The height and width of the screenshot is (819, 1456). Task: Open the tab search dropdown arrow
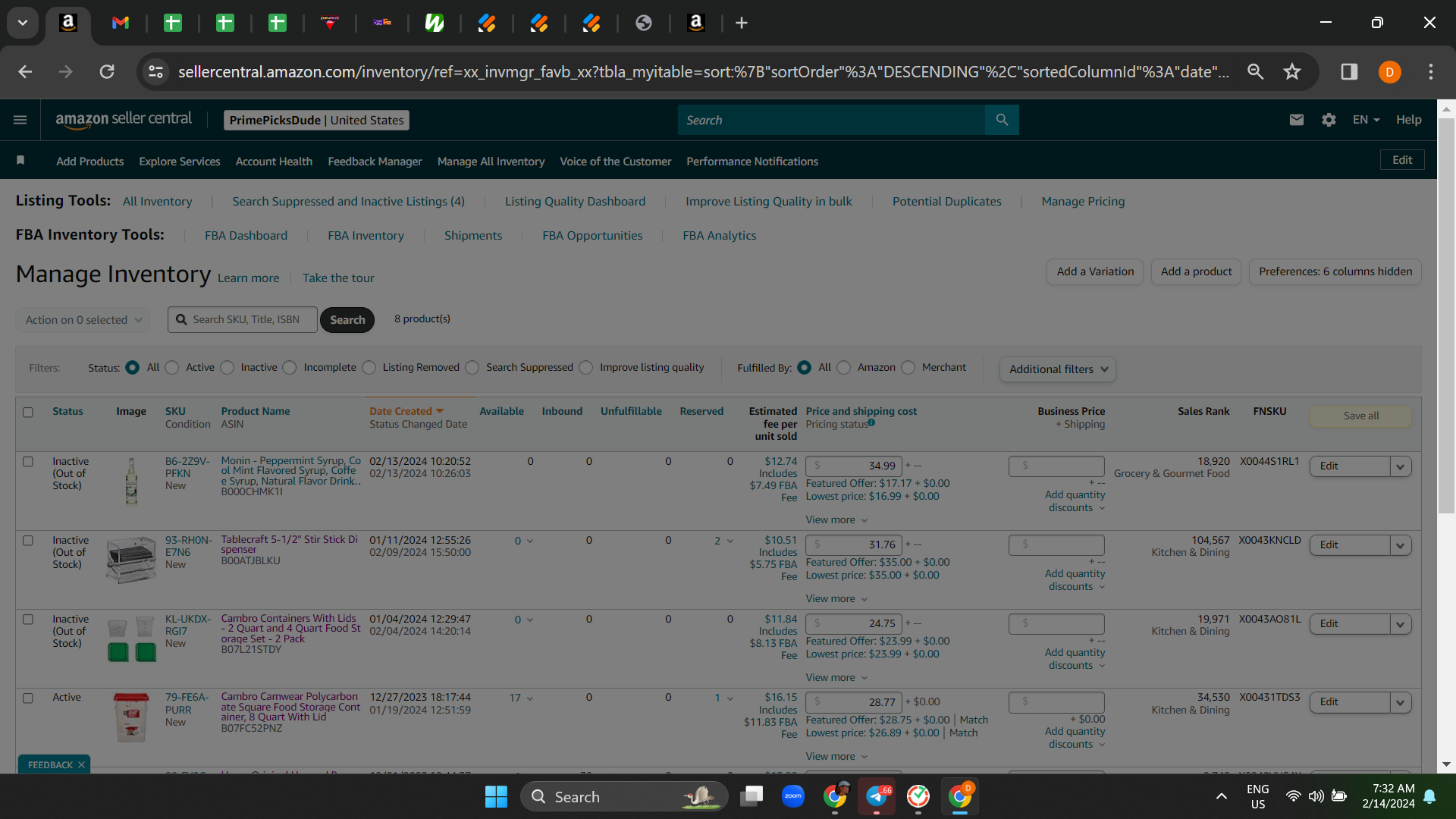tap(23, 23)
